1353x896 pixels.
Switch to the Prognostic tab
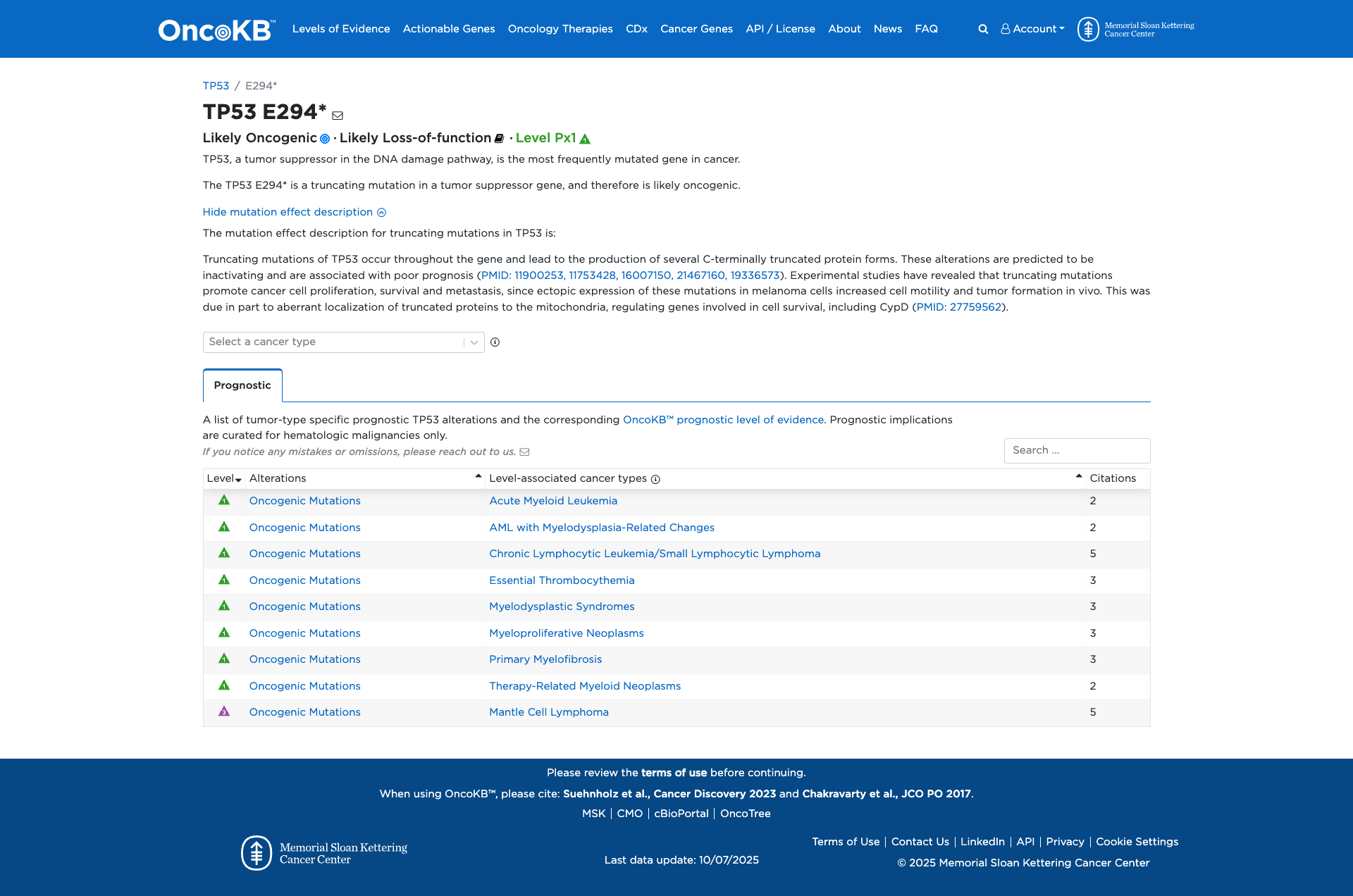tap(242, 385)
